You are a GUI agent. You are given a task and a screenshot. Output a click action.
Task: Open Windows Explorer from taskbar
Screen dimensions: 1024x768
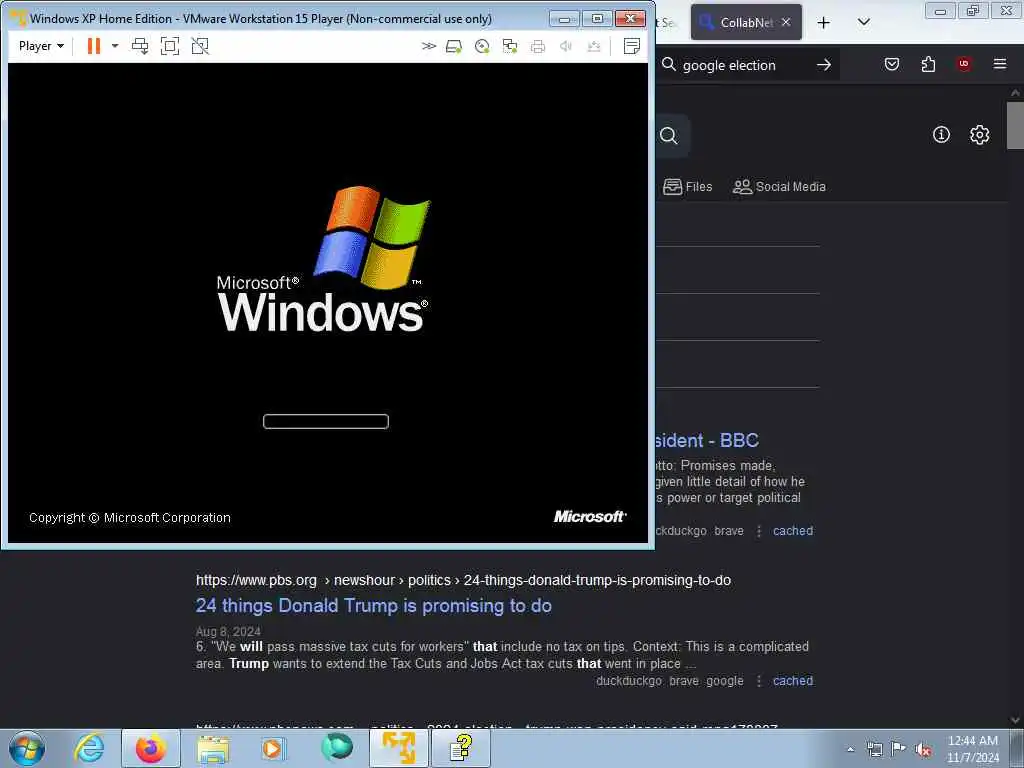point(214,748)
